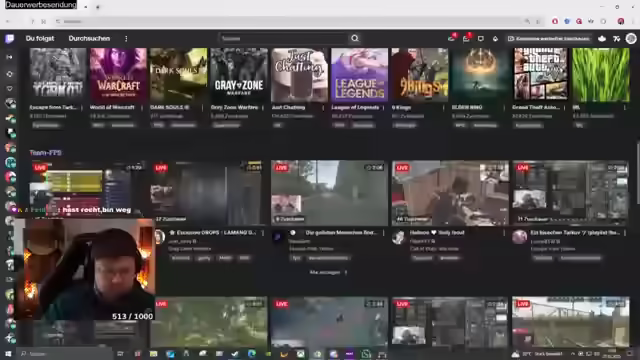Open the options dots beside Escape from Tarkov

tap(82, 108)
